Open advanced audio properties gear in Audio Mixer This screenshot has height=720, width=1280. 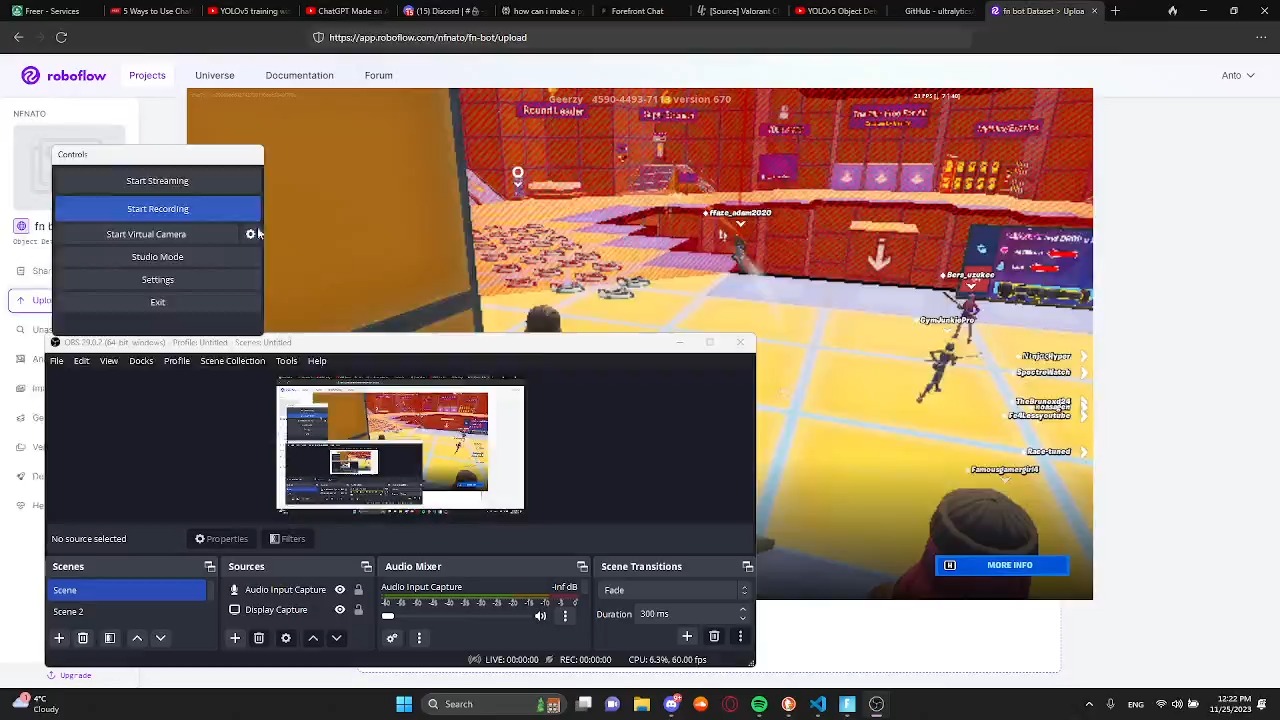(391, 638)
